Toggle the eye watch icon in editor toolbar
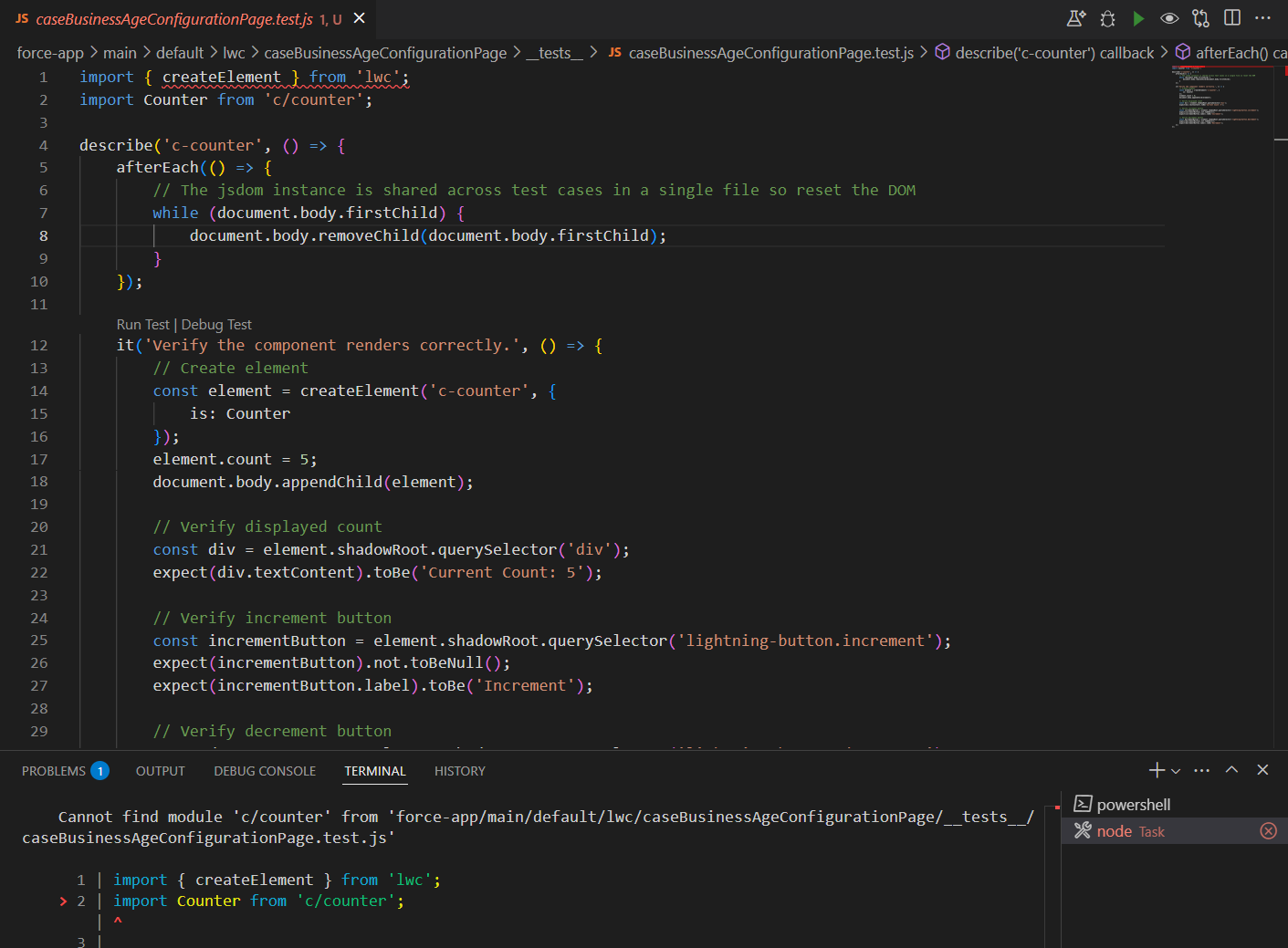Viewport: 1288px width, 948px height. pos(1169,18)
